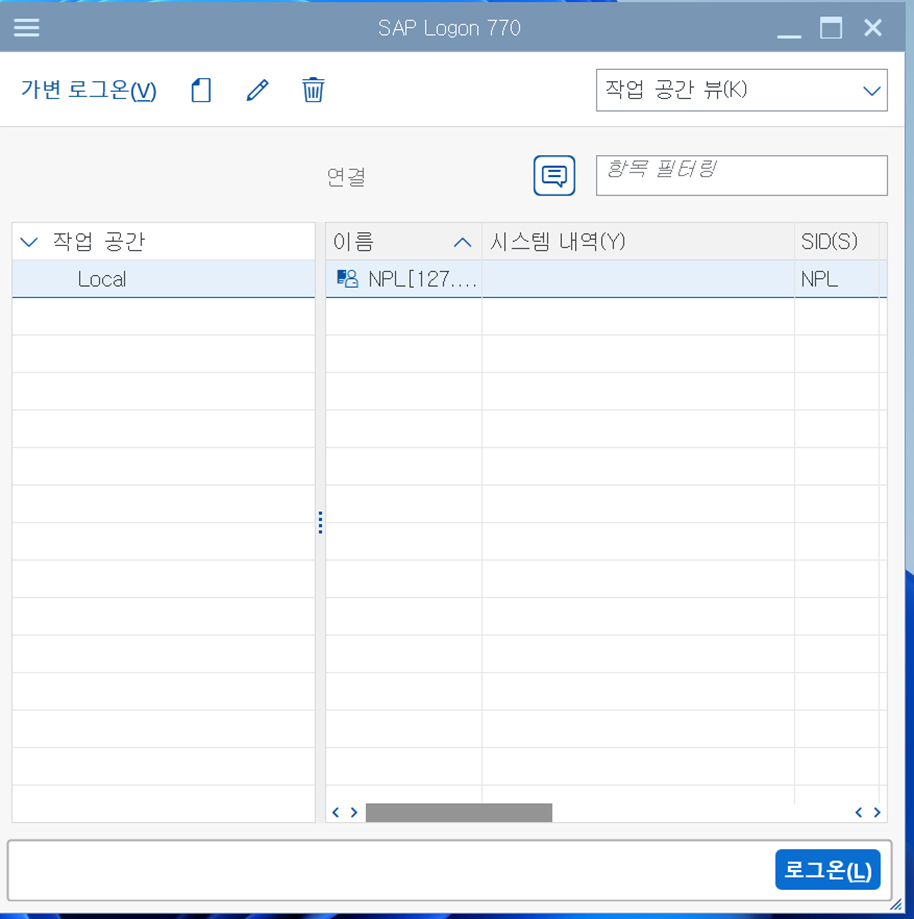
Task: Collapse the 작업 공간 tree node
Action: pyautogui.click(x=29, y=241)
